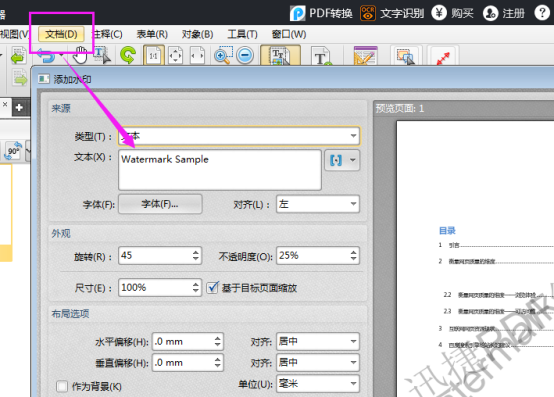Open help via the question mark icon
The image size is (554, 397).
[542, 13]
